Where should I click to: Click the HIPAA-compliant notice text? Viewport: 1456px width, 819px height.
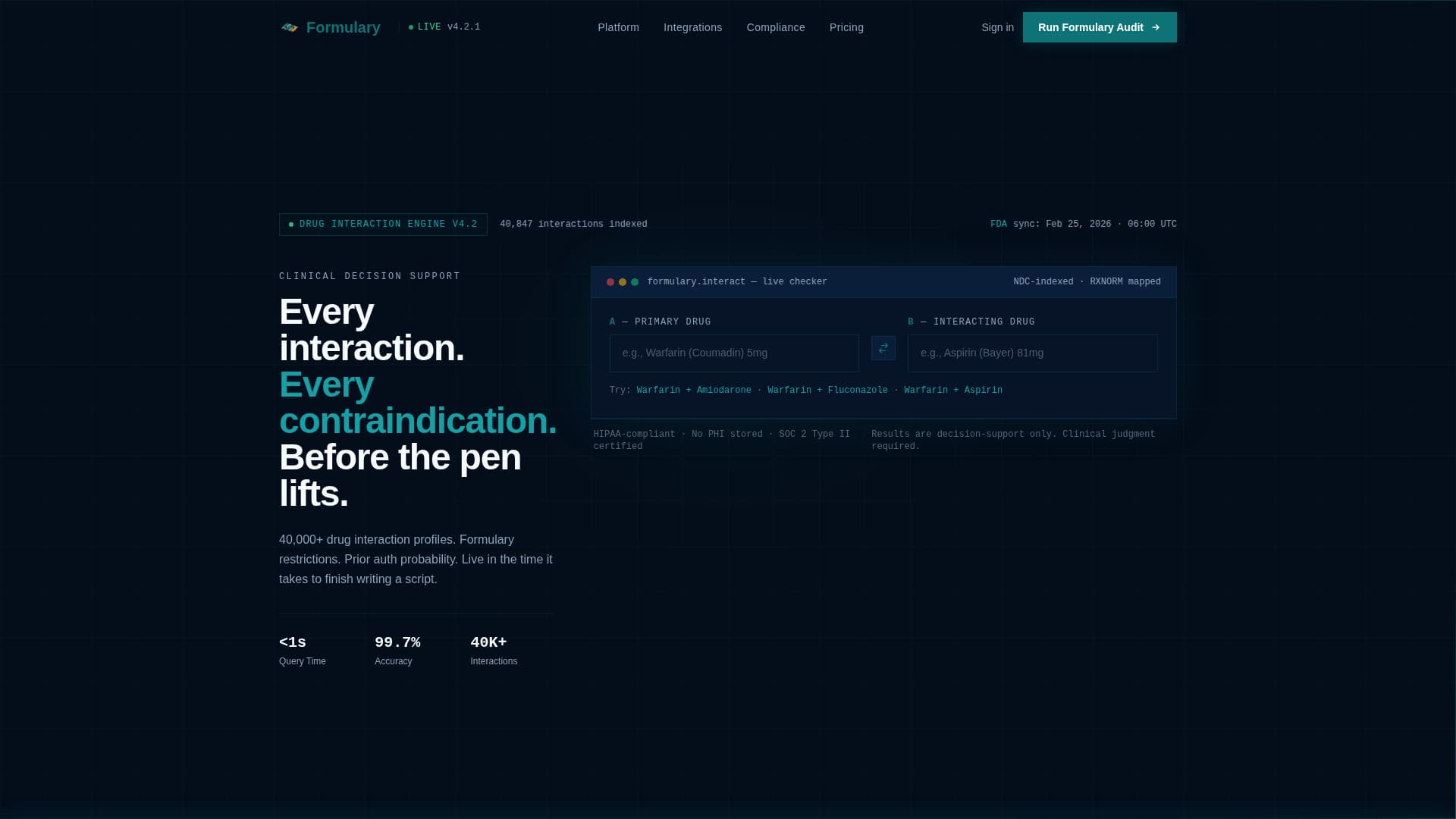click(x=722, y=441)
